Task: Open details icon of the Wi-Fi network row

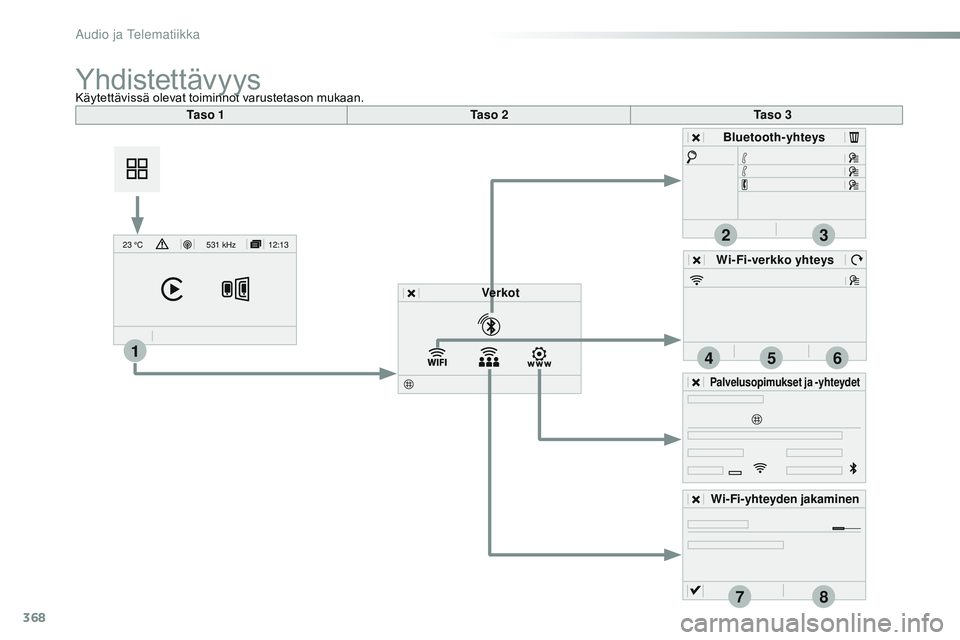Action: [854, 280]
